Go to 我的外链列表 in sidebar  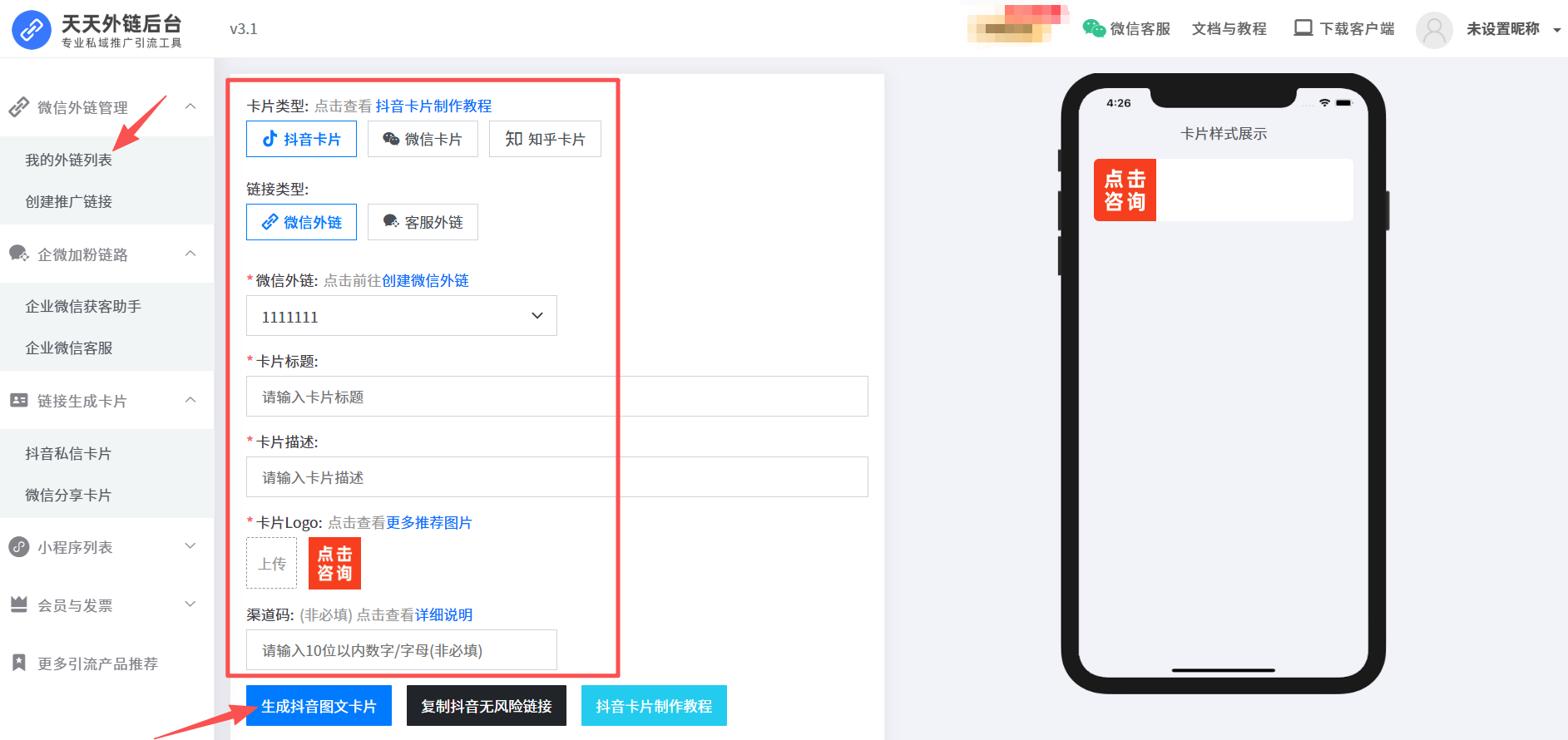[68, 160]
